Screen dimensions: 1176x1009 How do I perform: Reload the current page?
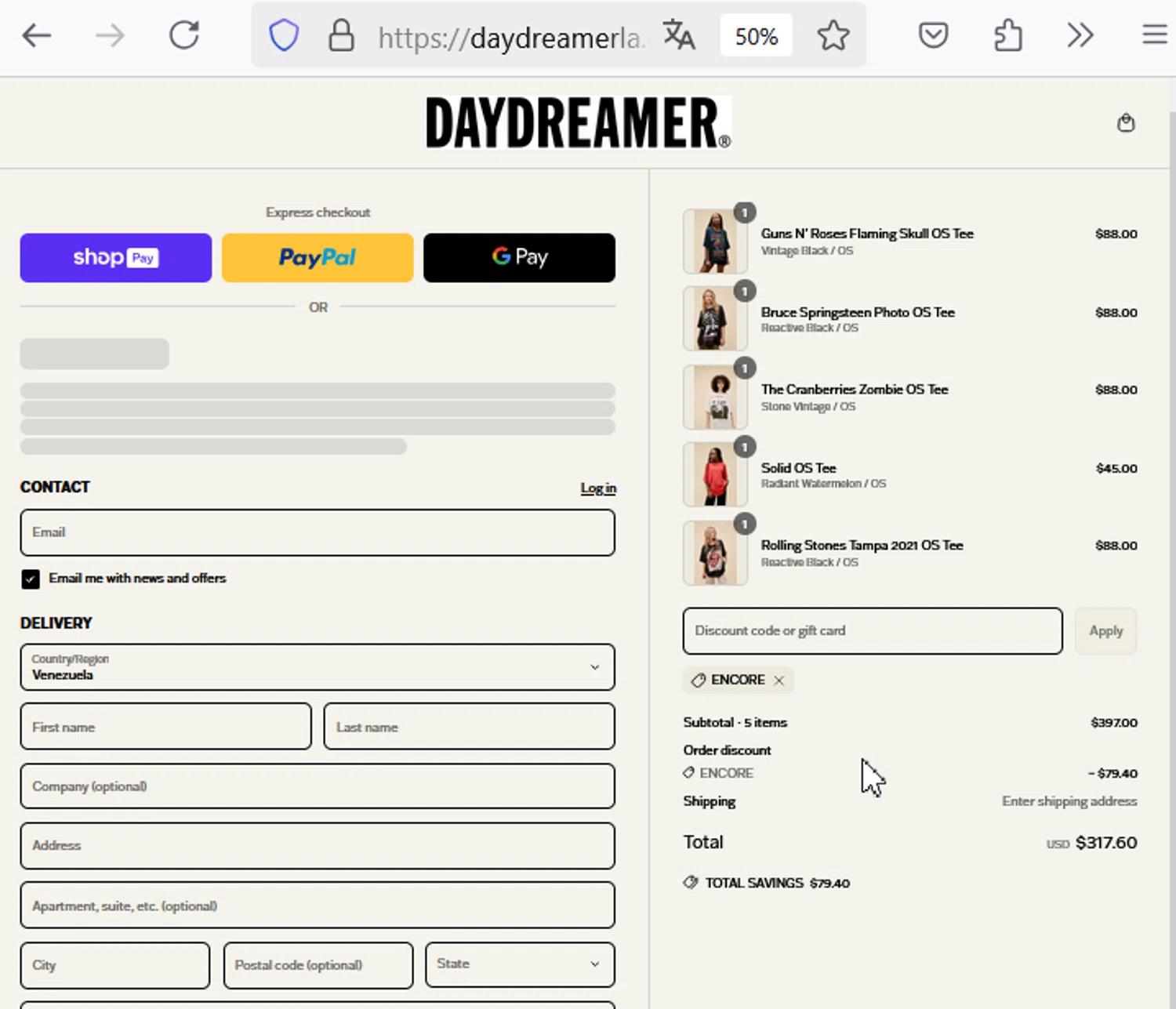[184, 35]
